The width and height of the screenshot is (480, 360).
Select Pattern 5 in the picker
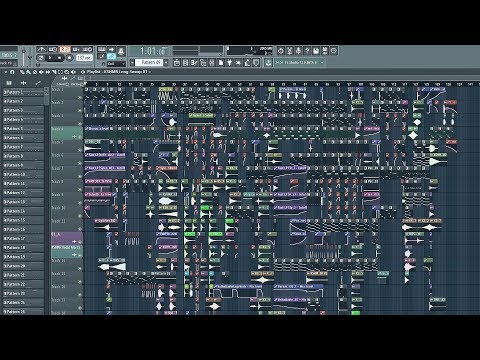[23, 129]
